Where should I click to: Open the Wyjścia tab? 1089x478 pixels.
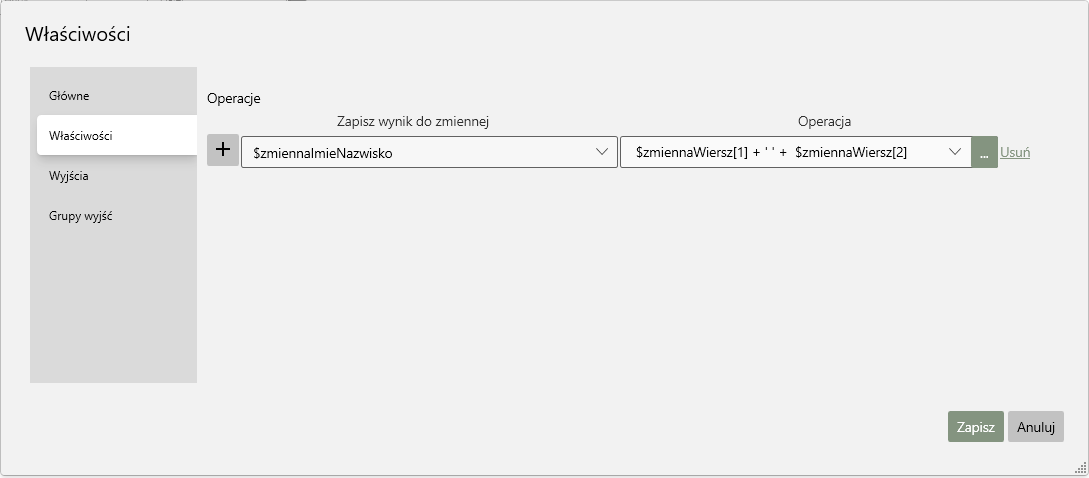coord(69,176)
